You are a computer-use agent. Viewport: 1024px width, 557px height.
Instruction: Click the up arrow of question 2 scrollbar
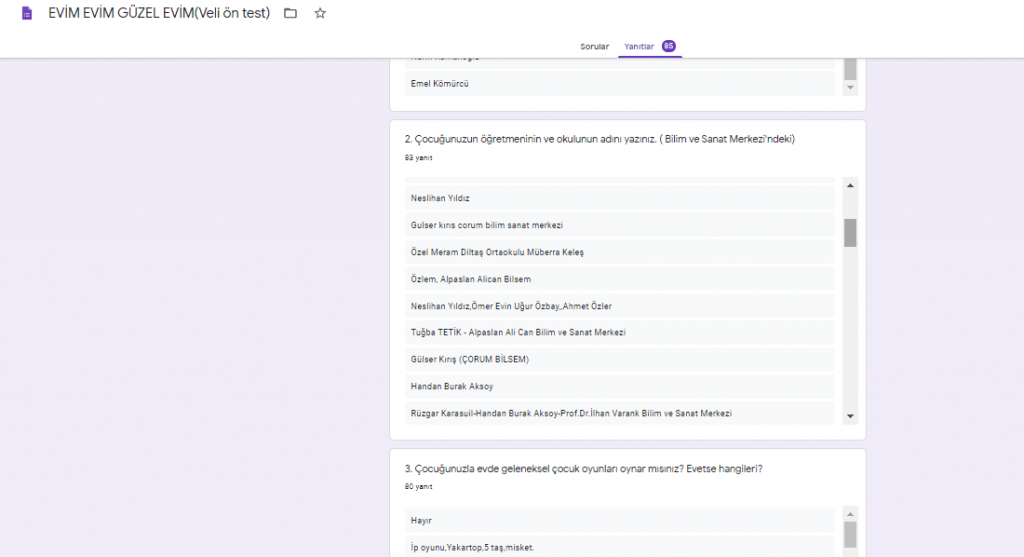(850, 185)
